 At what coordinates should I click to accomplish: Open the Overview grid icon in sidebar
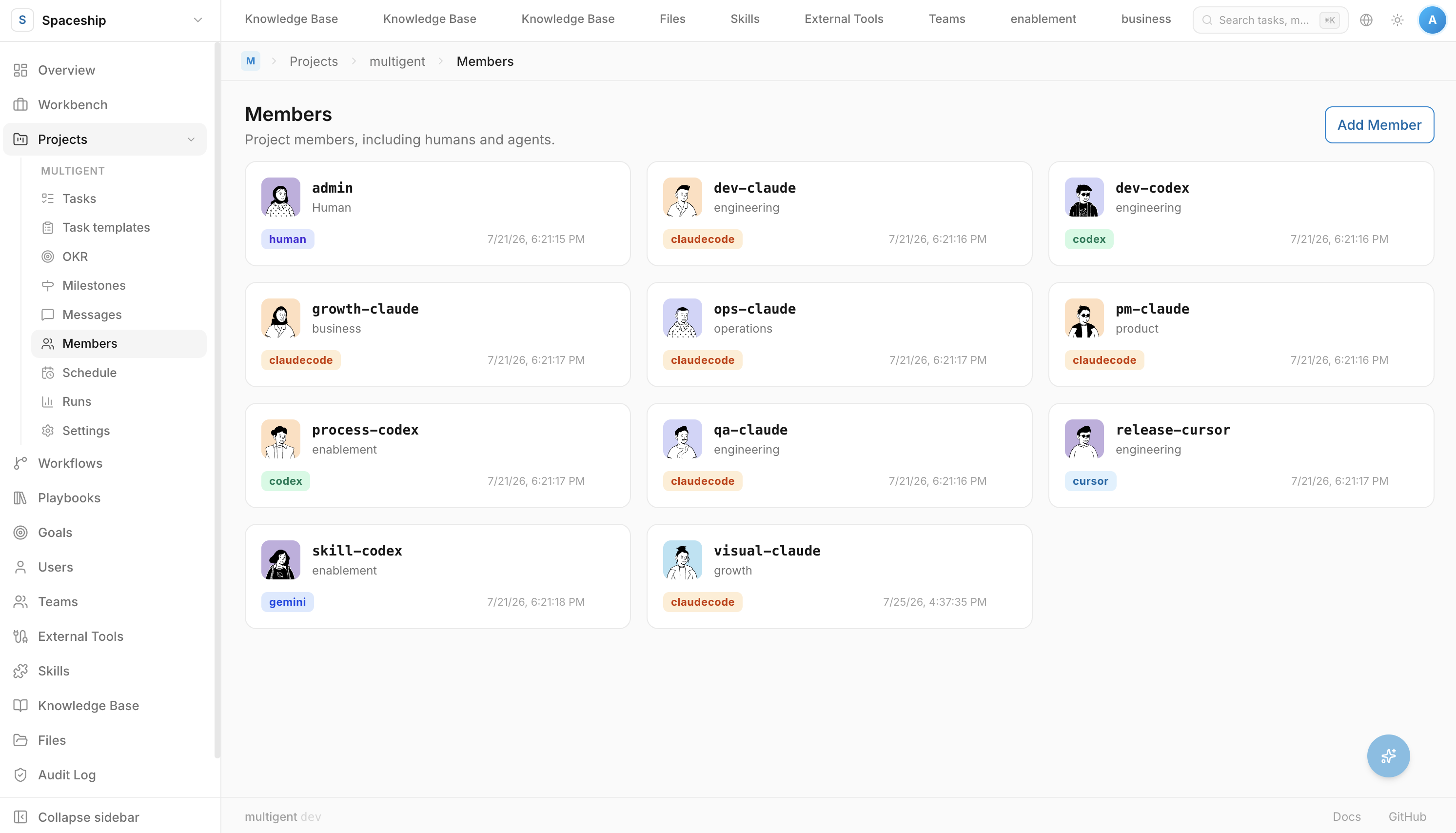pos(20,70)
